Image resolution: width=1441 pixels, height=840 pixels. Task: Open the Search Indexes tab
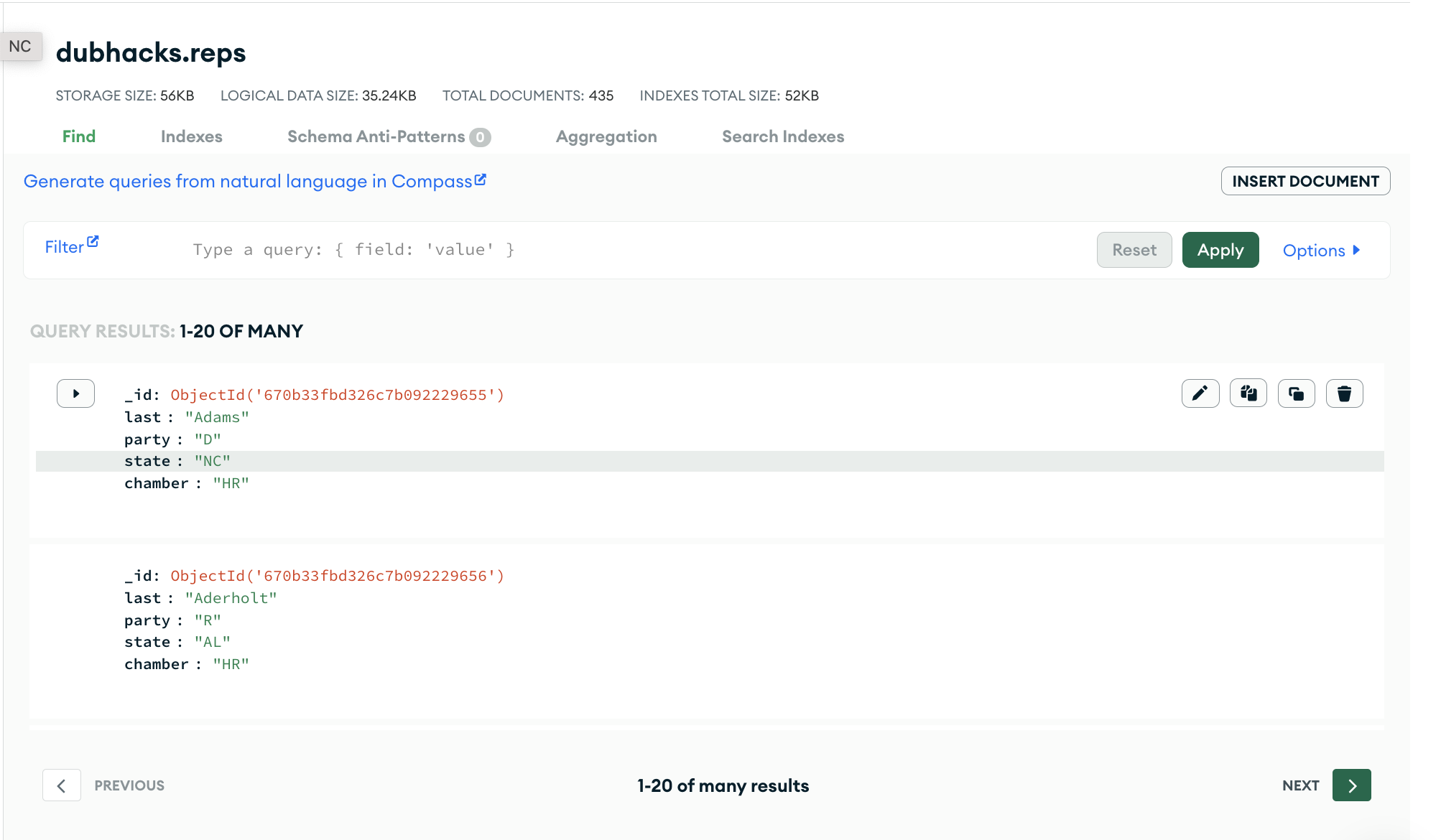click(x=782, y=136)
